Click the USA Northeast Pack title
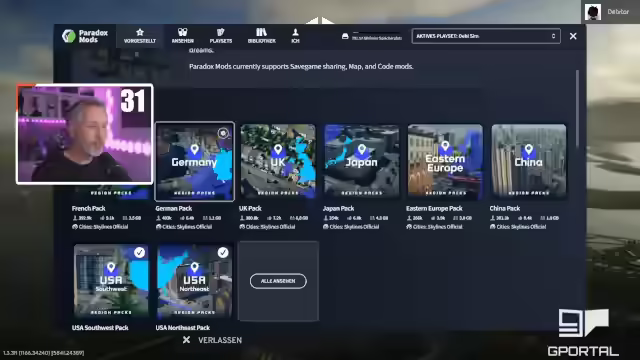 182,328
